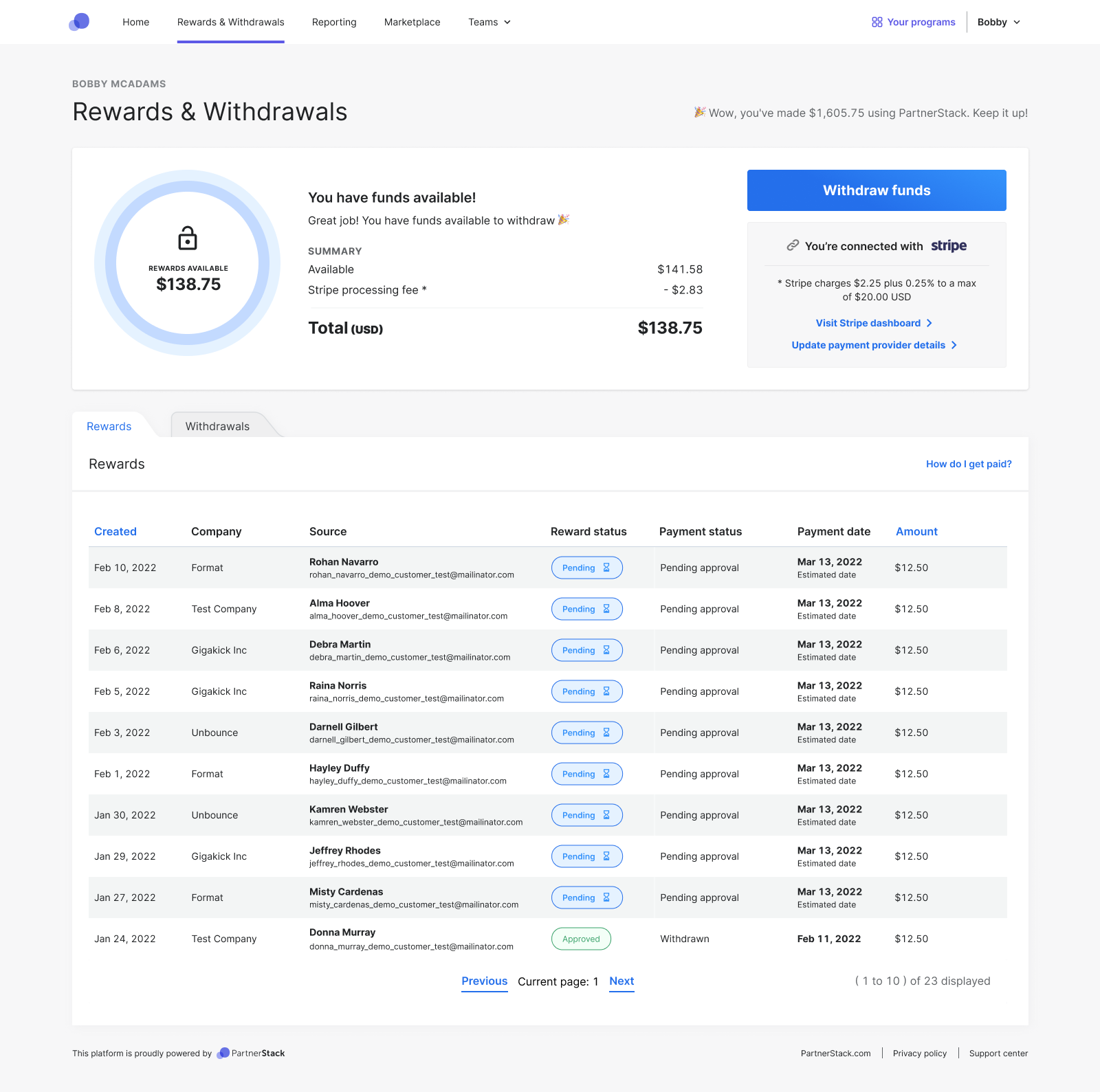Open the Privacy policy footer link
1100x1092 pixels.
[920, 1054]
